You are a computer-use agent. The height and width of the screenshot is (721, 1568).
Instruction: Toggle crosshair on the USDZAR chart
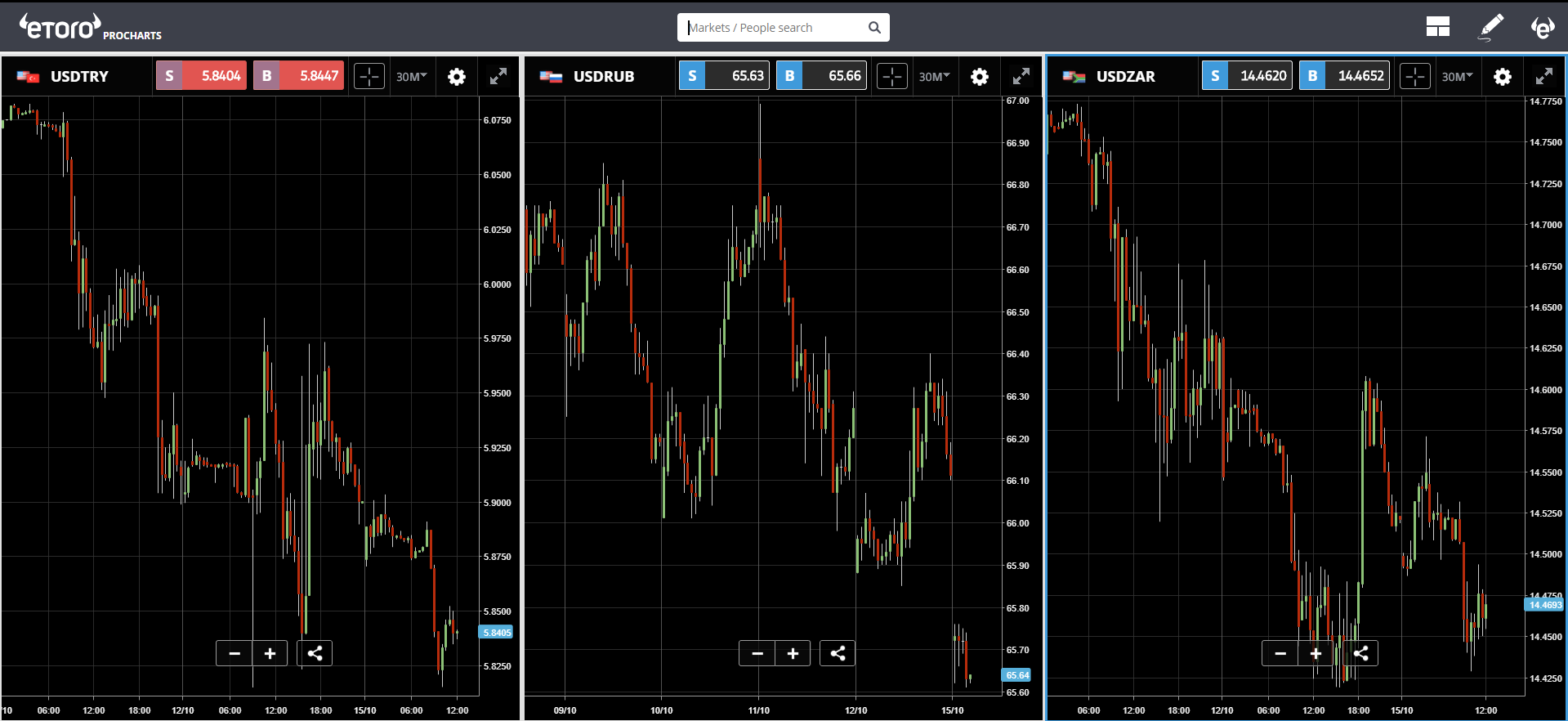click(x=1415, y=77)
